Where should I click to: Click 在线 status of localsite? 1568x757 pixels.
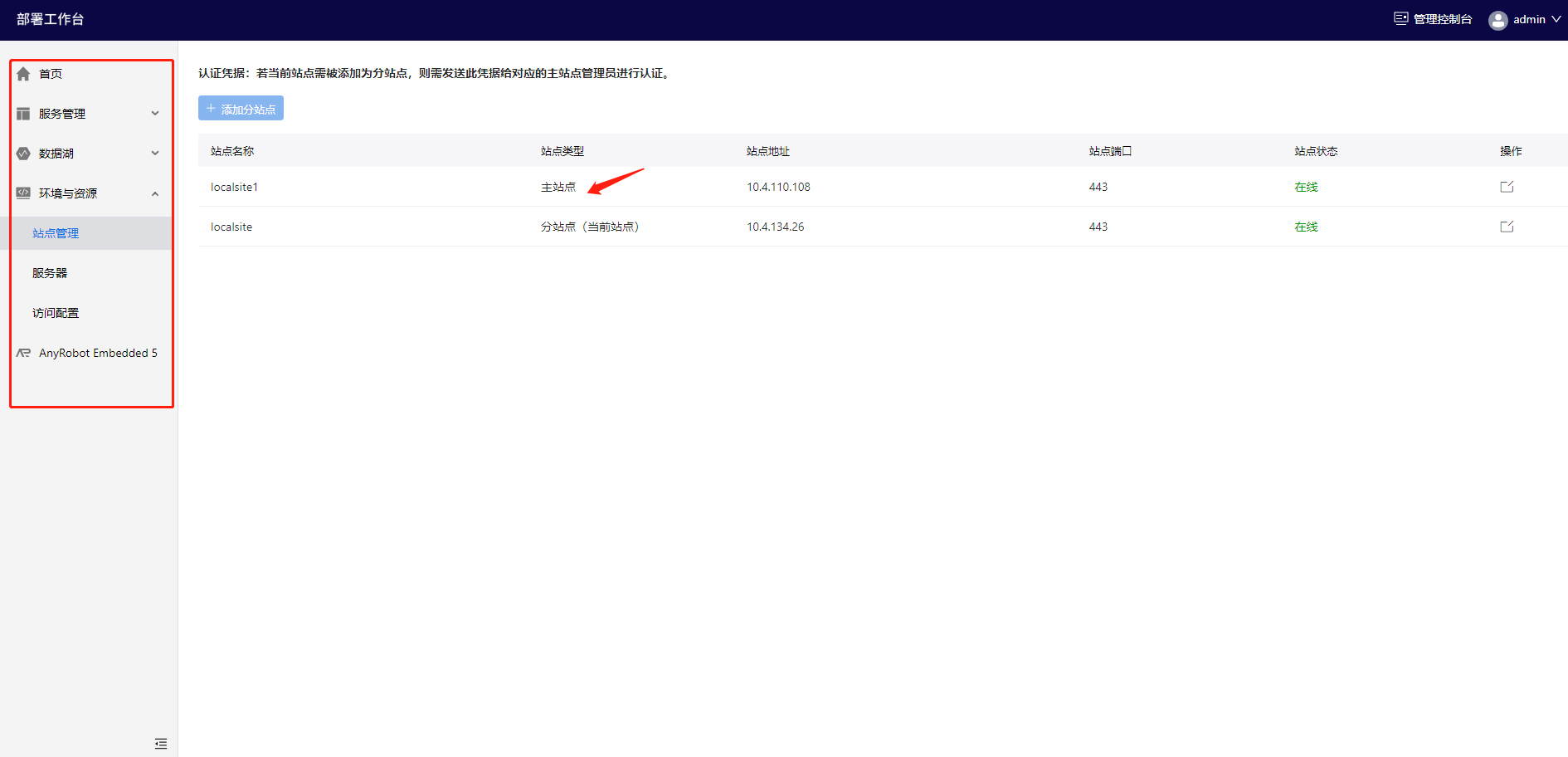click(1307, 227)
